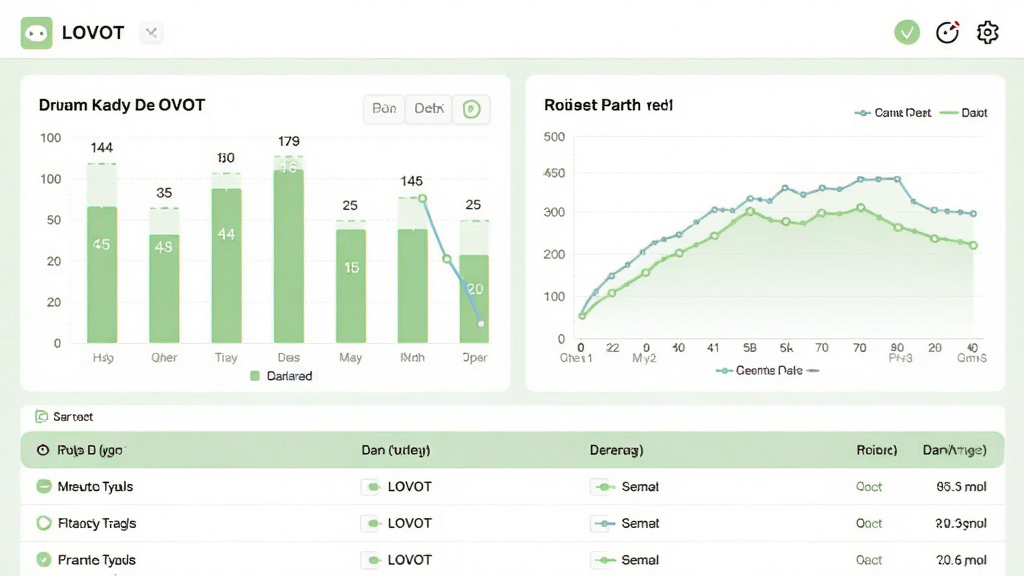Select the Fitaocy Tragls row name
Viewport: 1024px width, 576px height.
[x=97, y=523]
